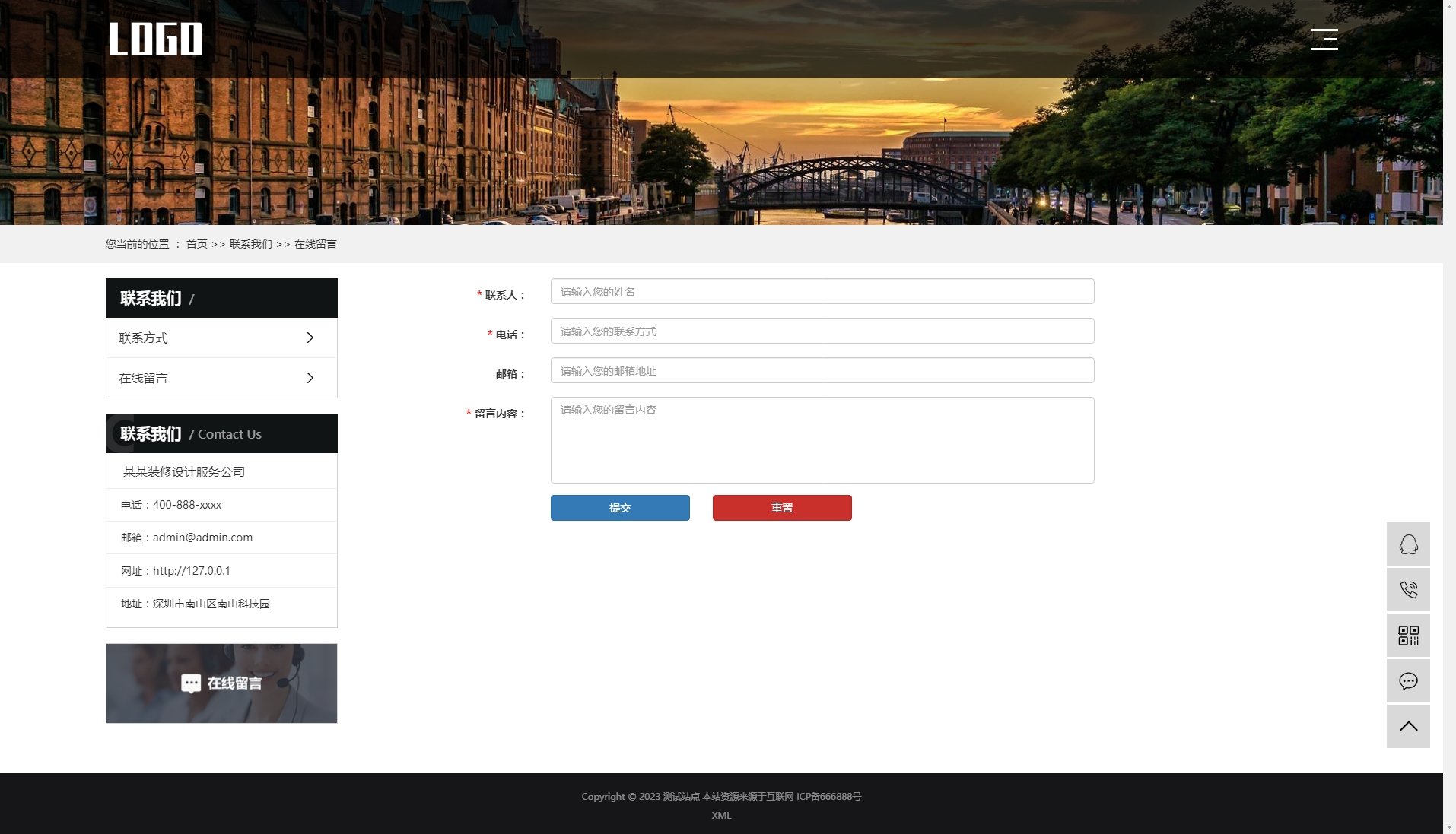Viewport: 1456px width, 834px height.
Task: Show the QR code floating icon
Action: pyautogui.click(x=1408, y=636)
